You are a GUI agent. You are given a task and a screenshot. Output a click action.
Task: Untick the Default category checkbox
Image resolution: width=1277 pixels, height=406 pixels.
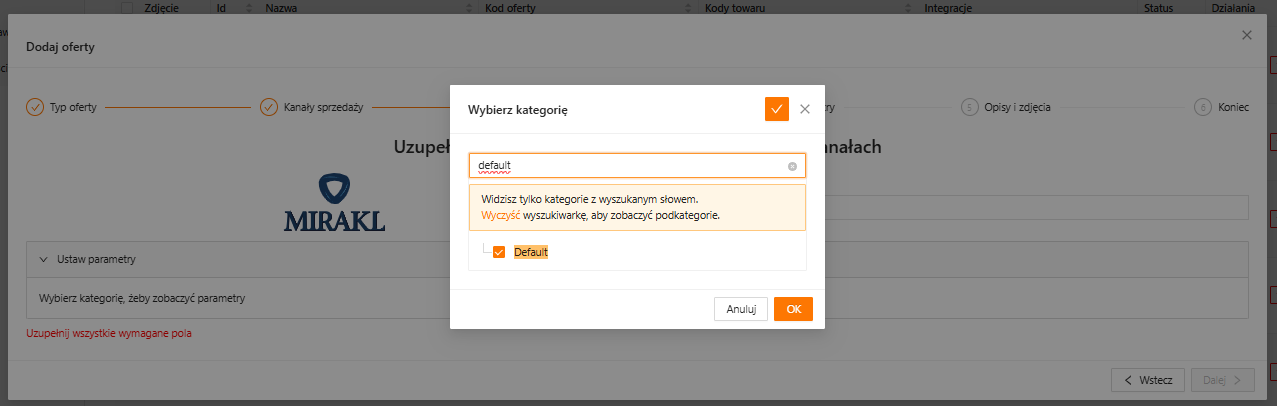[x=499, y=252]
